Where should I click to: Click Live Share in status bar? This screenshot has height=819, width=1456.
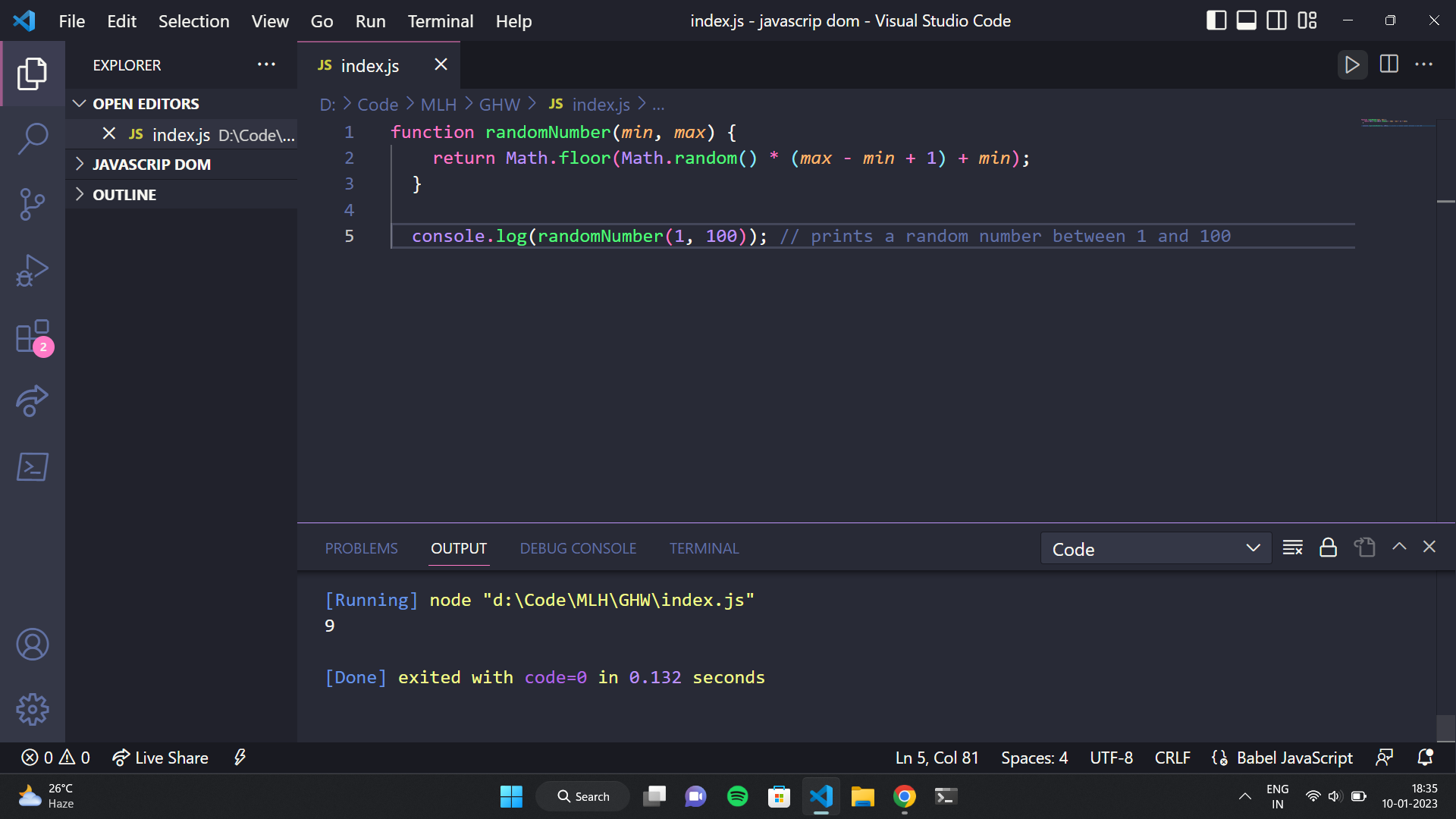tap(161, 758)
